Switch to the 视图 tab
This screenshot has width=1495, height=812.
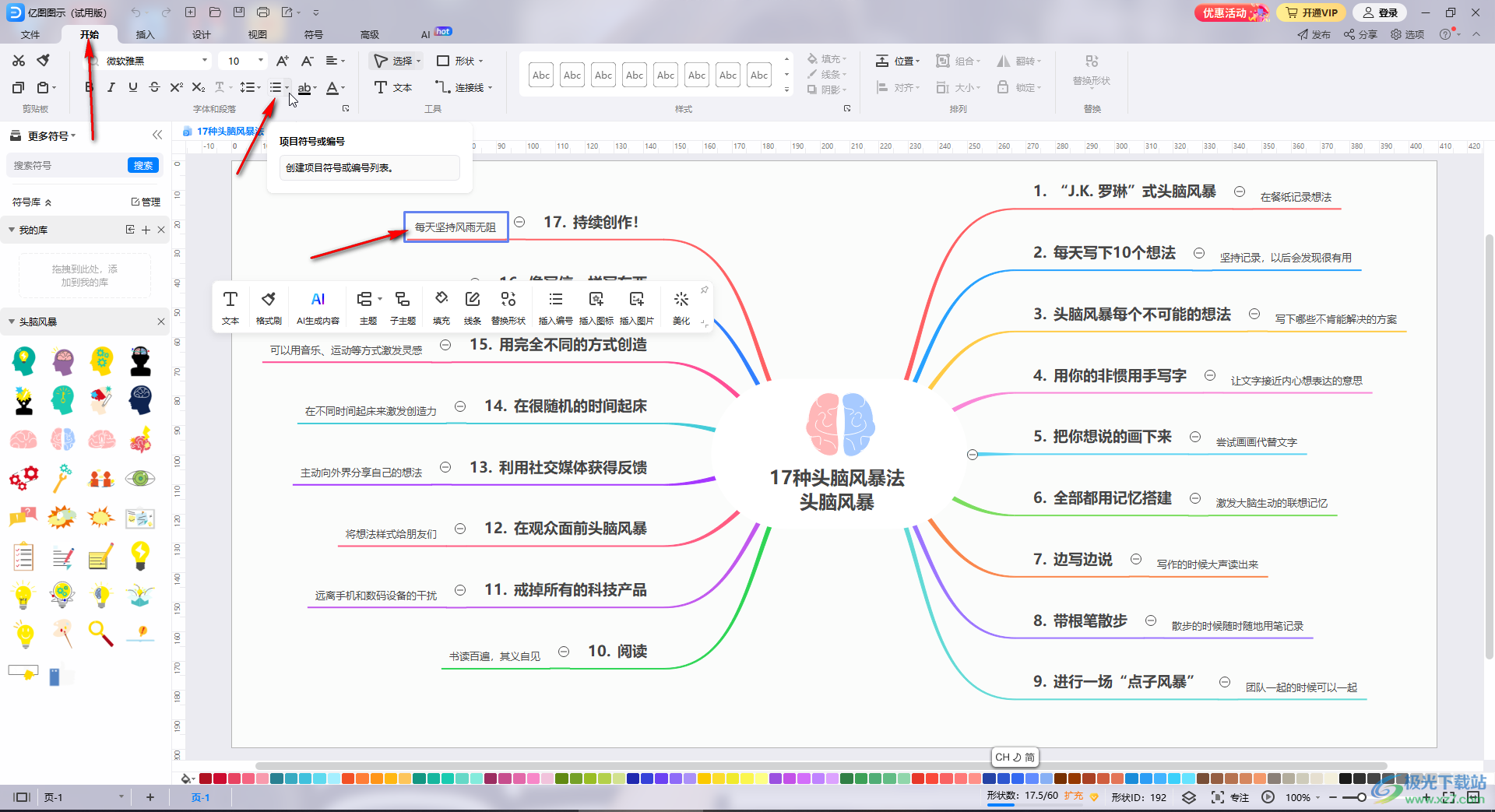click(258, 34)
